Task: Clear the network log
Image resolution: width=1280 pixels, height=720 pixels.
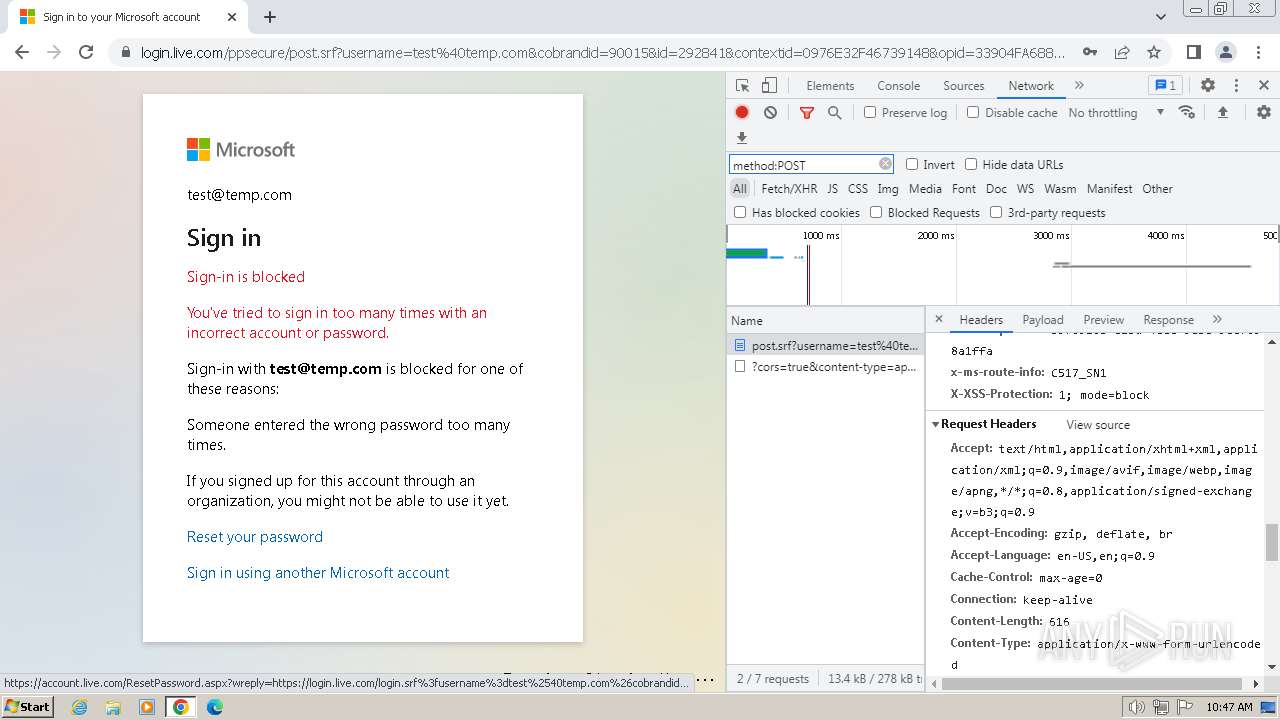Action: pyautogui.click(x=770, y=112)
